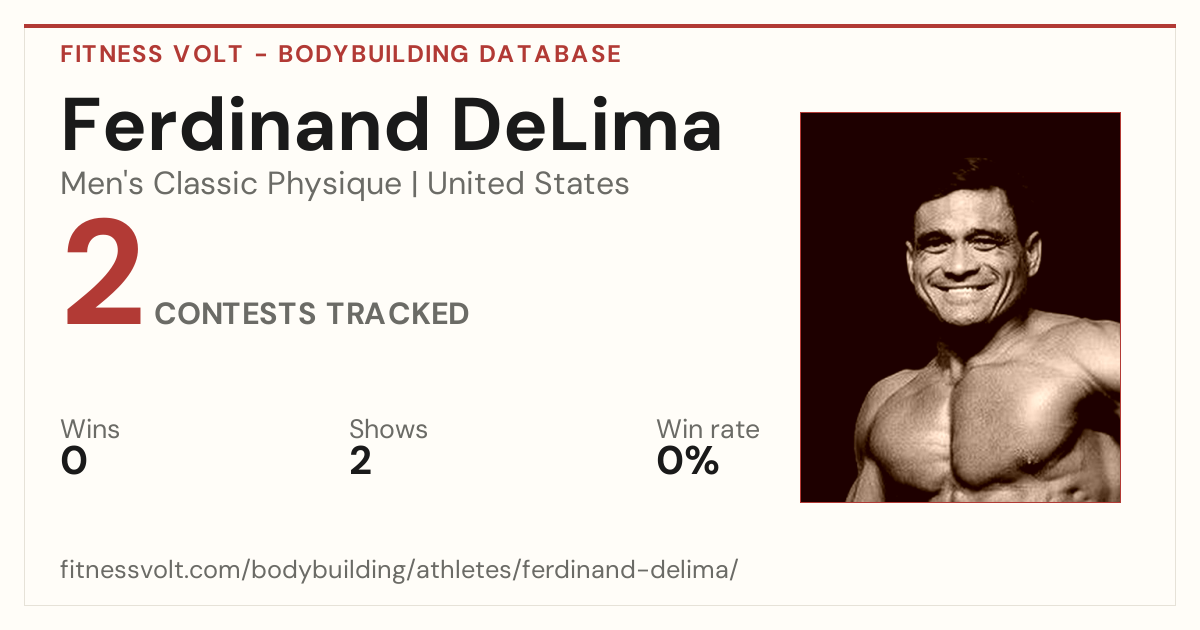Viewport: 1200px width, 630px height.
Task: Select the 0% win rate value
Action: 688,461
